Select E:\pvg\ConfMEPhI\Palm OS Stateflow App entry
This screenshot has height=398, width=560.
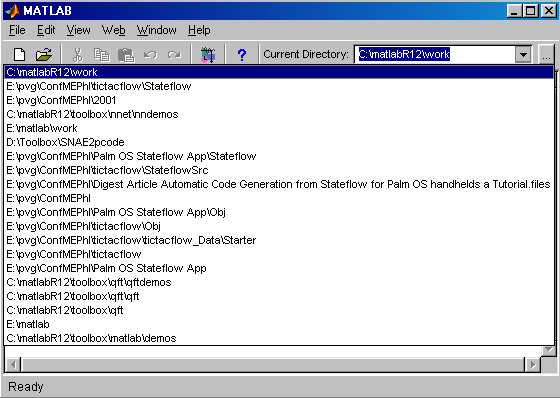(x=279, y=268)
